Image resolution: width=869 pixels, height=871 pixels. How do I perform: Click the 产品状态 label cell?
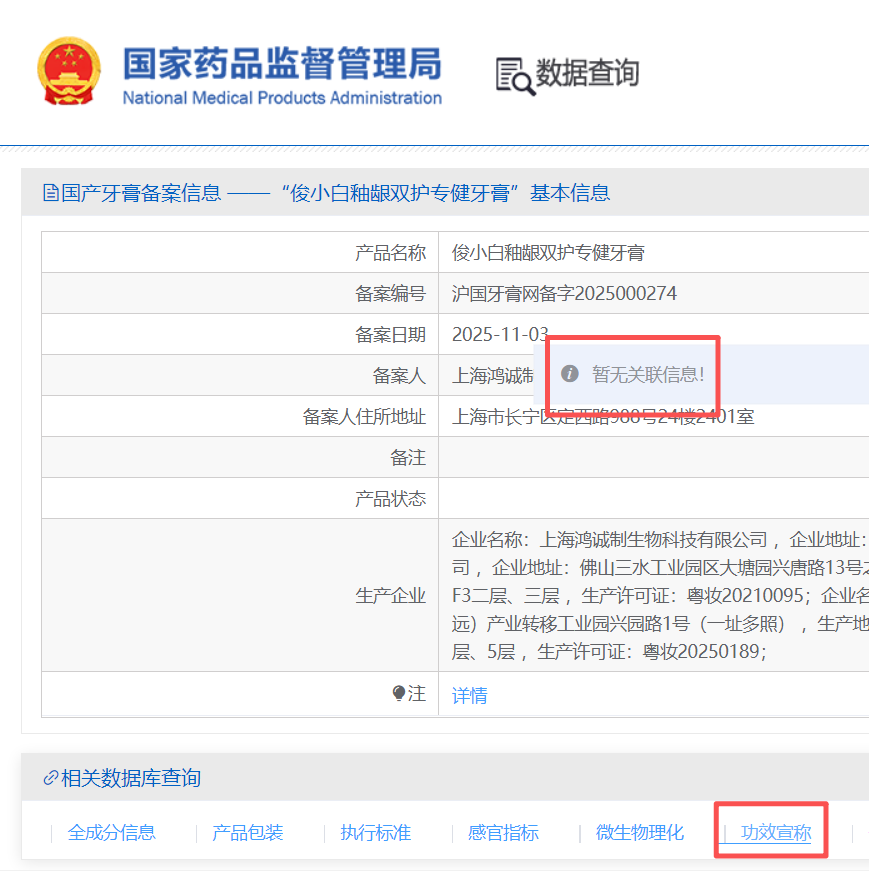pos(240,498)
